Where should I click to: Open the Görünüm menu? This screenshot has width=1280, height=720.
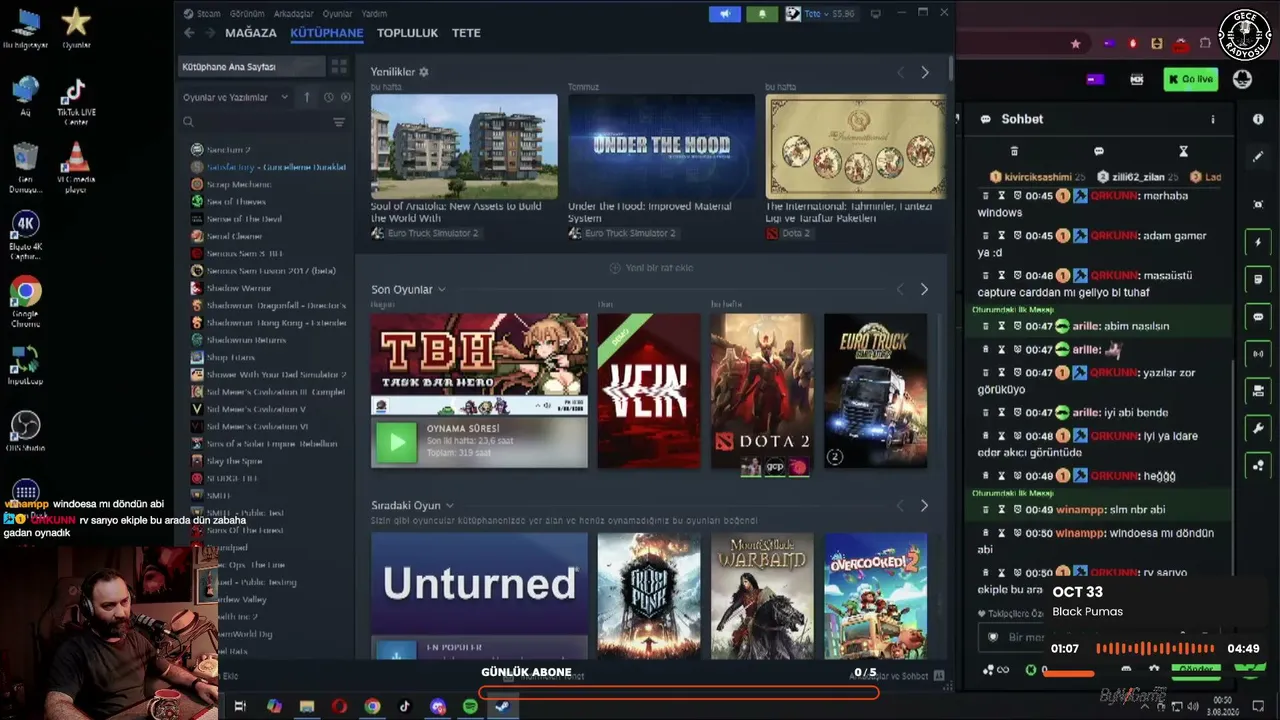(247, 14)
